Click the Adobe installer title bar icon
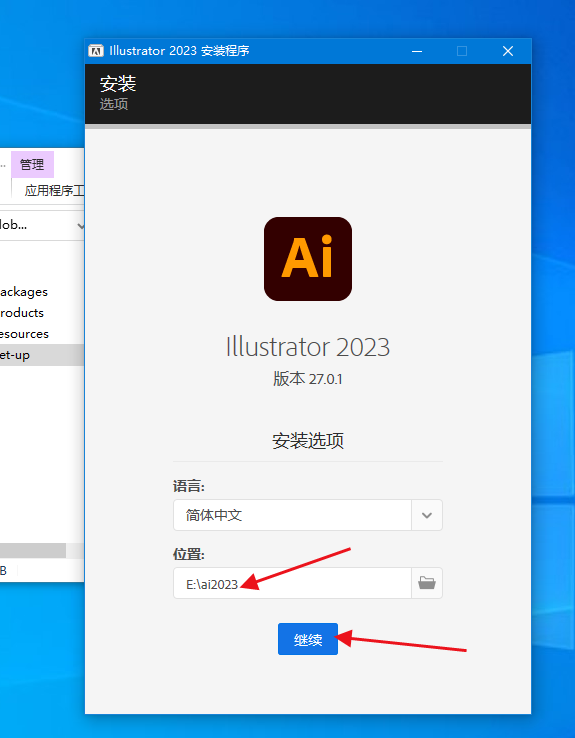 96,50
